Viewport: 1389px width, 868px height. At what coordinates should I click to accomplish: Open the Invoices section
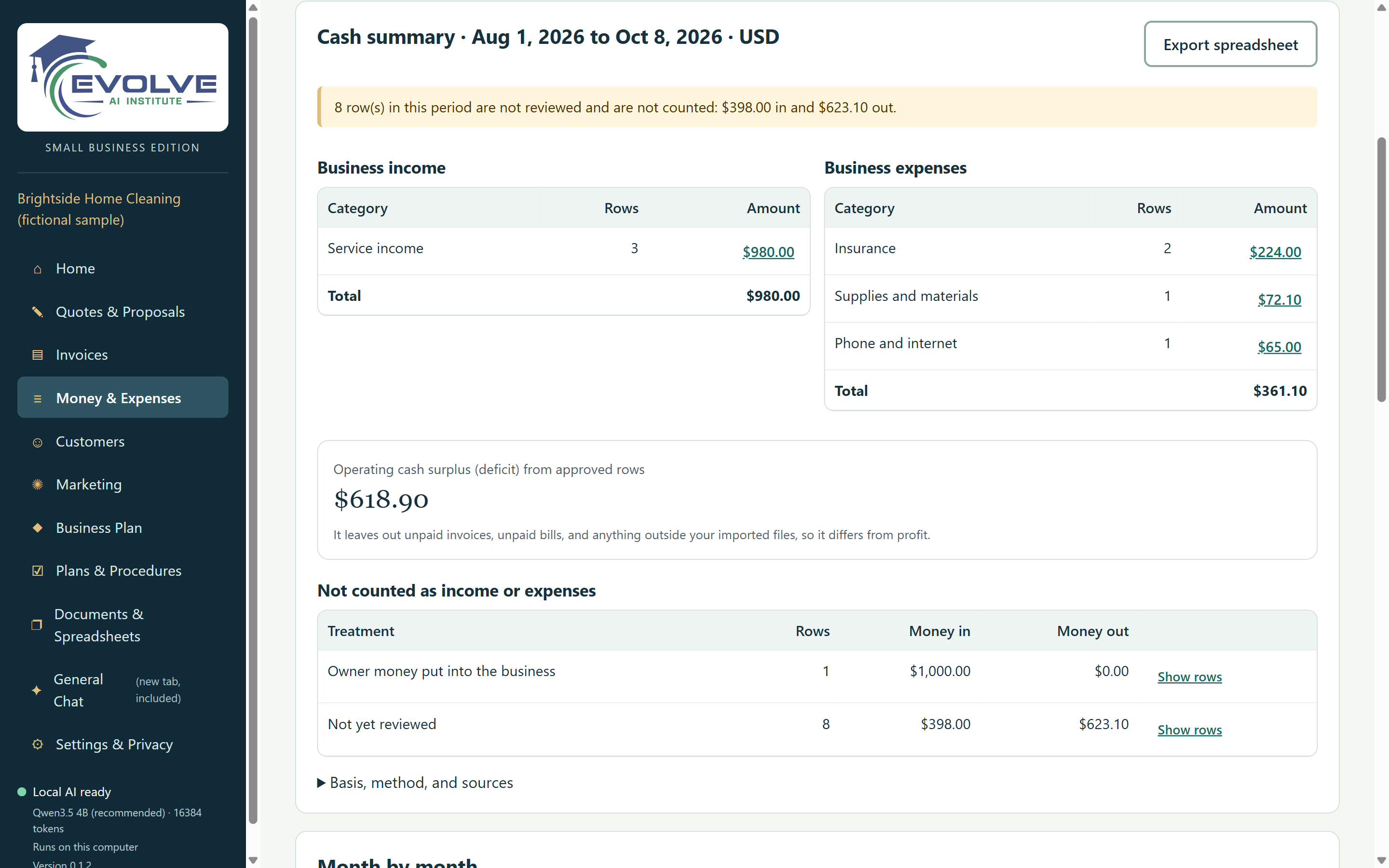coord(123,355)
